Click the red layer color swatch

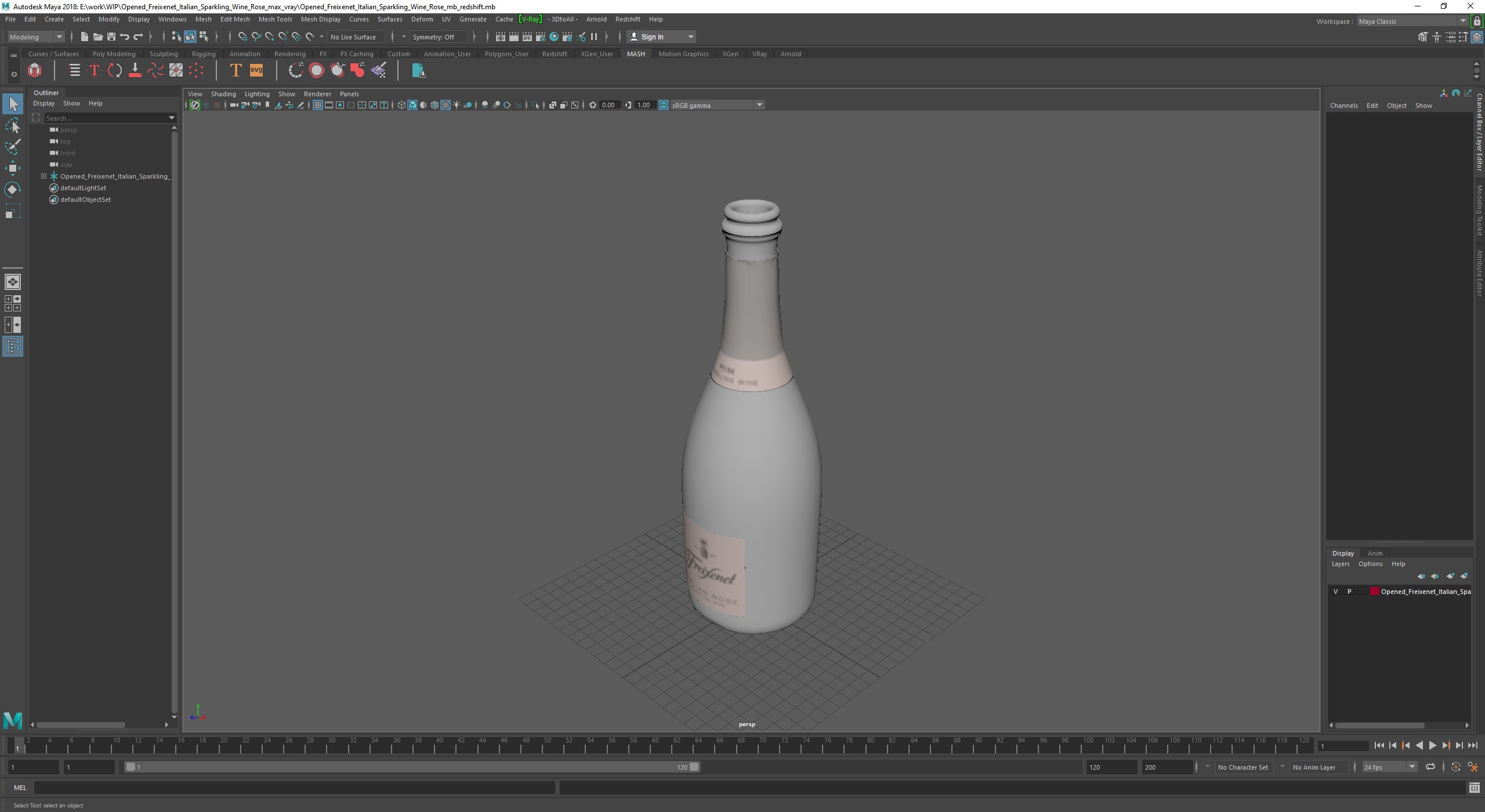click(x=1375, y=592)
